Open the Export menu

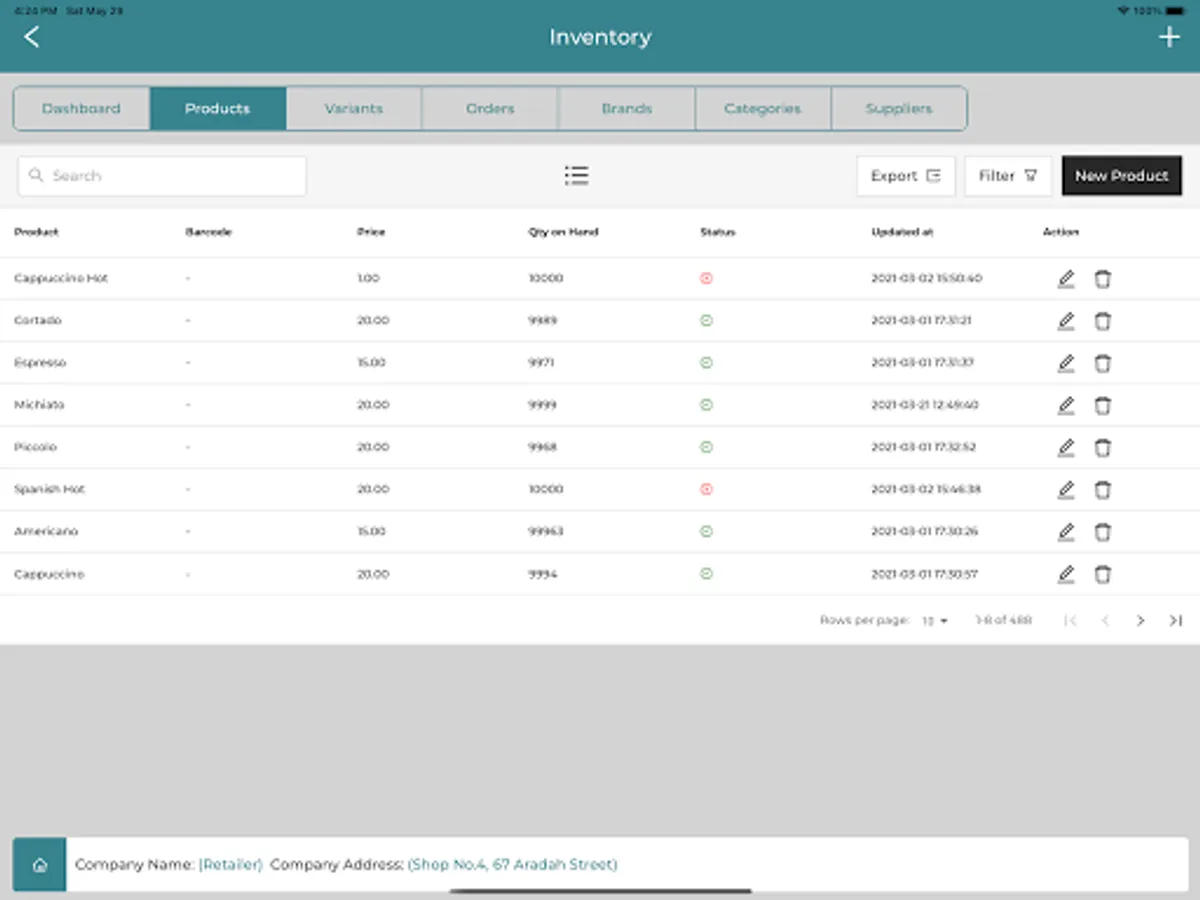[x=906, y=176]
